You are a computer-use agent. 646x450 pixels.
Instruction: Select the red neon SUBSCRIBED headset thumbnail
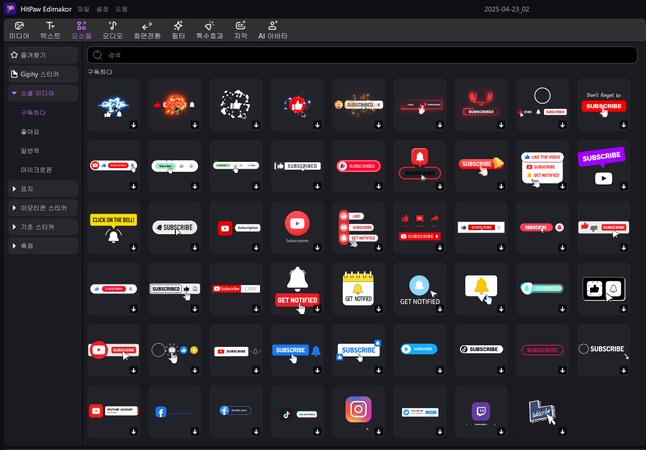(x=481, y=104)
